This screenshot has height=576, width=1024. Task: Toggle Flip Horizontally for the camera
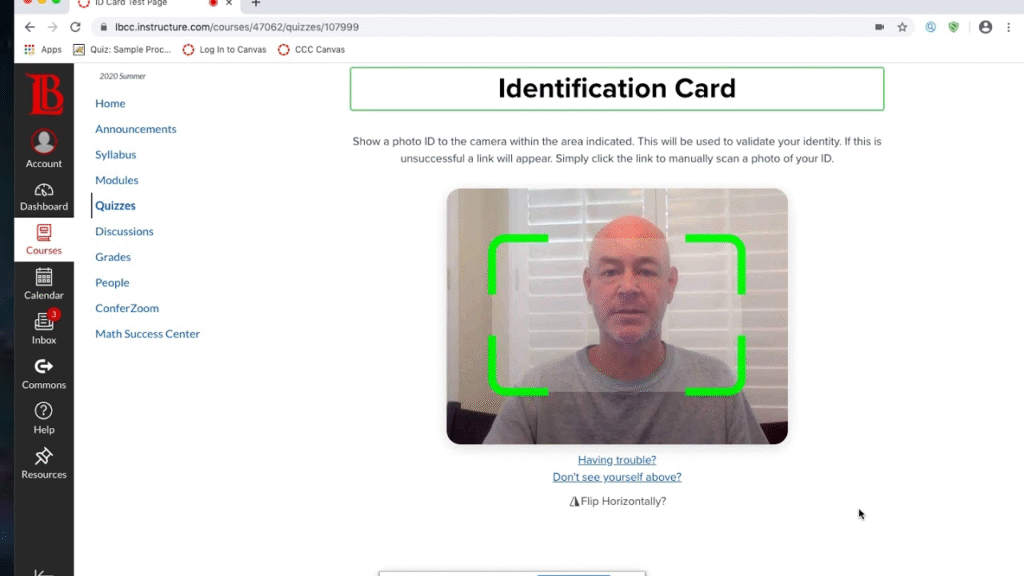coord(617,501)
